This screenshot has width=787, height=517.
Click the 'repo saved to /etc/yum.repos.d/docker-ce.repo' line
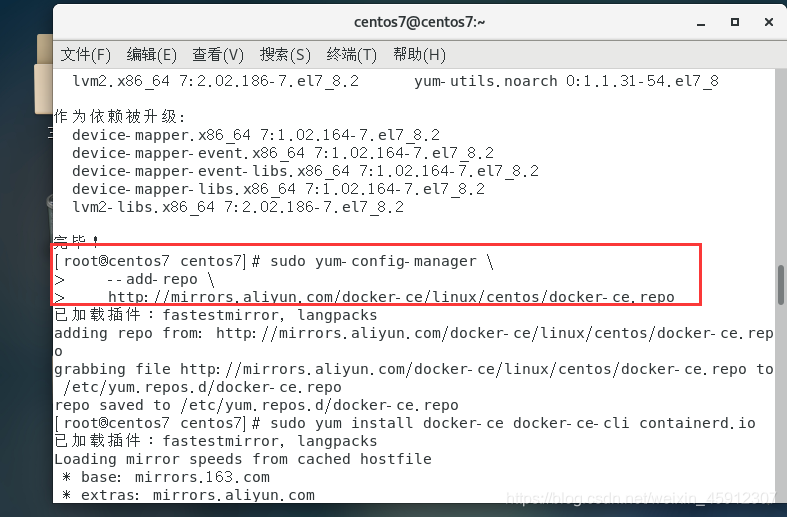(x=256, y=405)
